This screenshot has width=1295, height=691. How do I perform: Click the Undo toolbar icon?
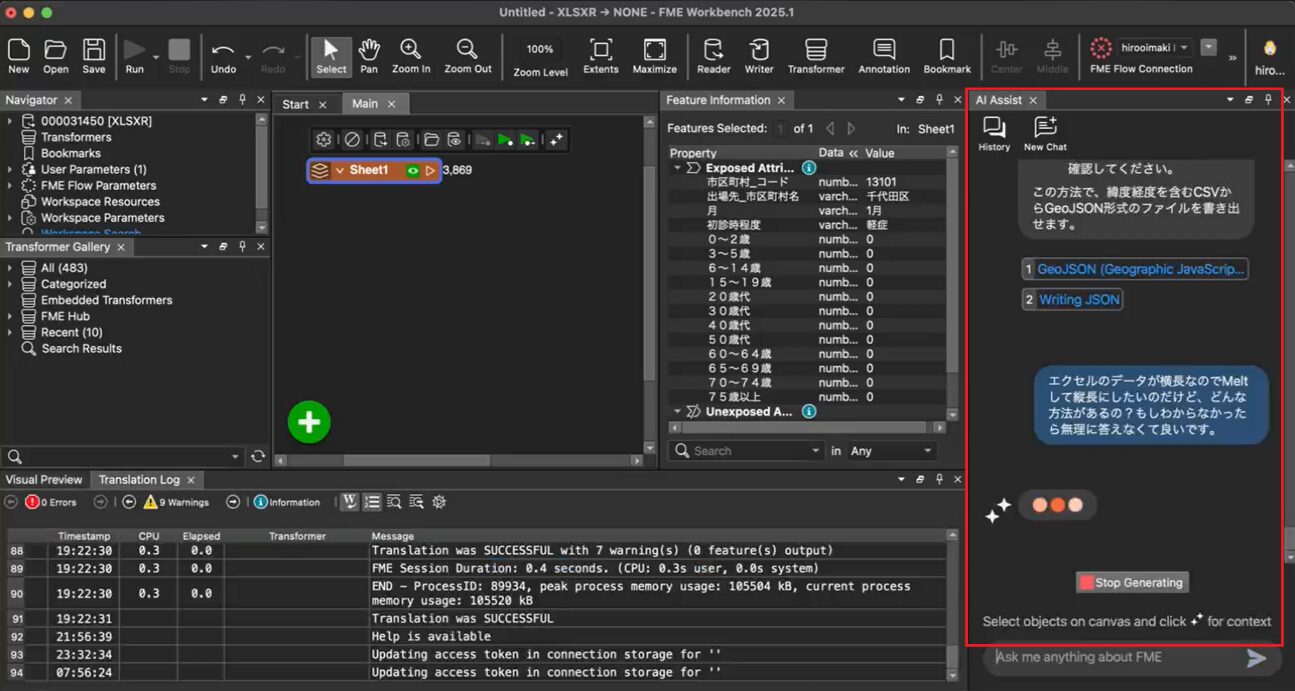224,56
